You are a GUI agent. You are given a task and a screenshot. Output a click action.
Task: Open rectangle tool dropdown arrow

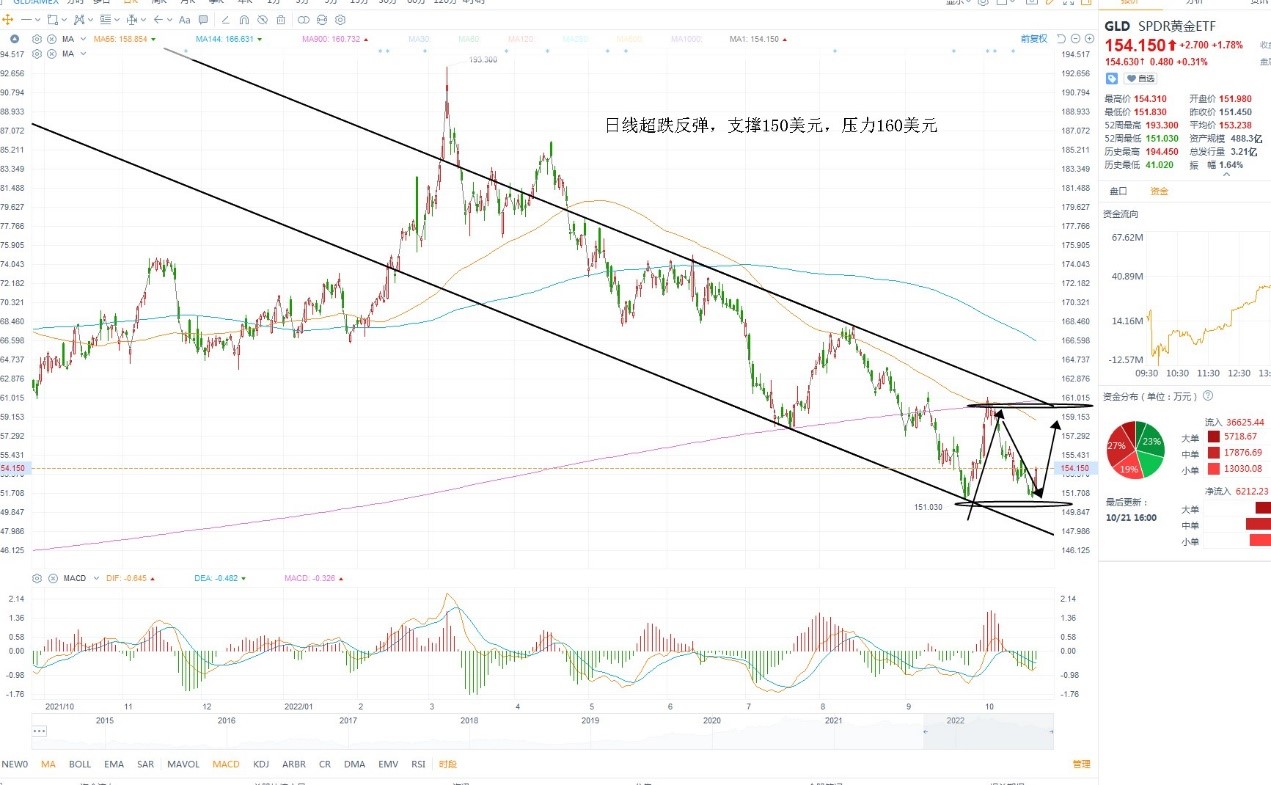tap(64, 20)
